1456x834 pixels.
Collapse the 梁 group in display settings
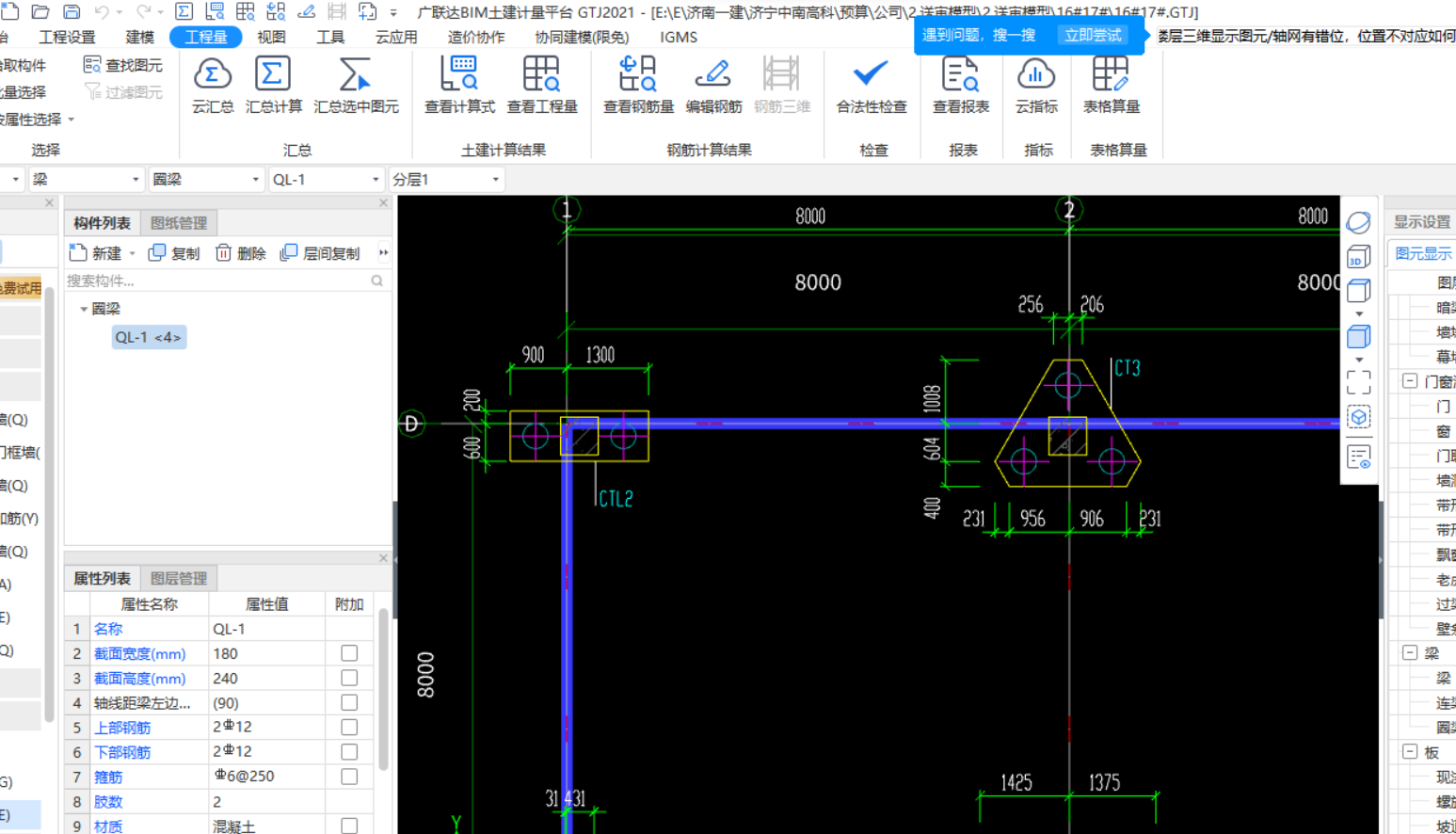pyautogui.click(x=1410, y=652)
